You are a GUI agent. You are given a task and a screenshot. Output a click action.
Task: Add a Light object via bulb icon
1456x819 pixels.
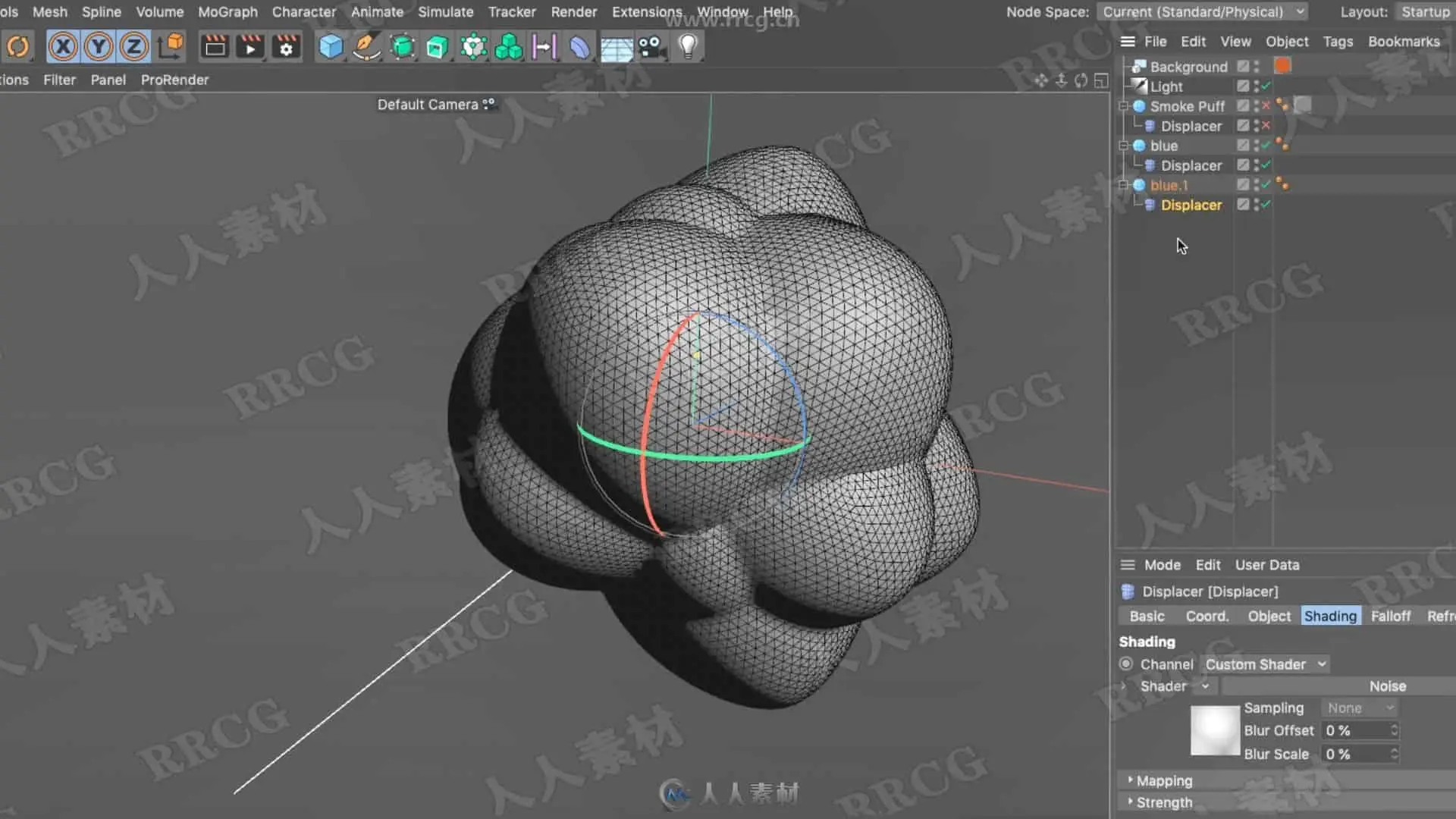point(688,47)
